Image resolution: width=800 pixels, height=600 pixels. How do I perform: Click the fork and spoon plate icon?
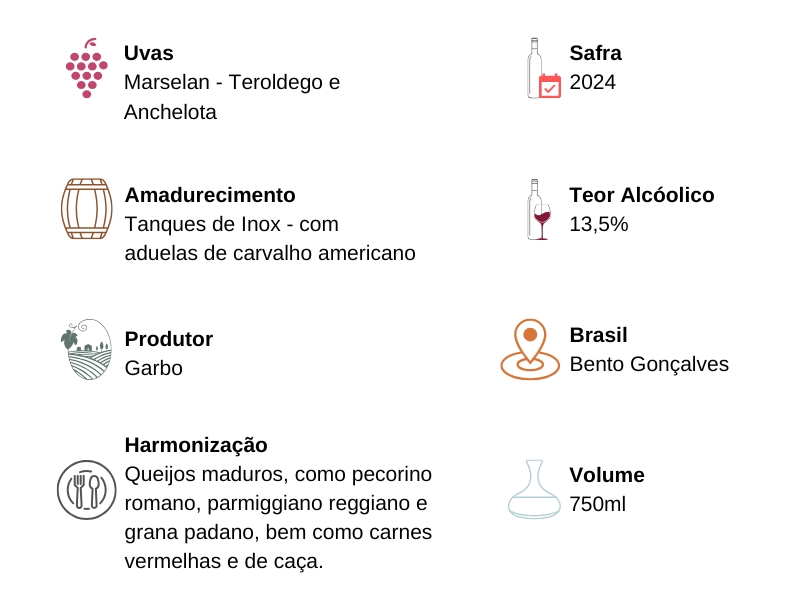86,489
